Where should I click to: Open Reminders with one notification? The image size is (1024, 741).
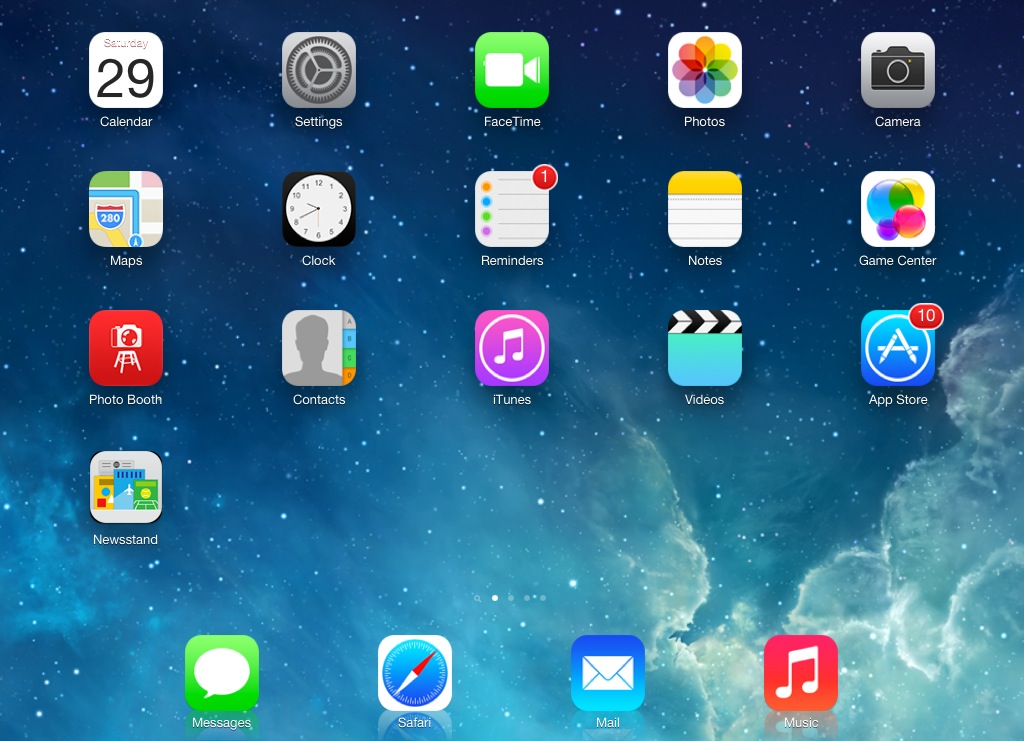(512, 209)
